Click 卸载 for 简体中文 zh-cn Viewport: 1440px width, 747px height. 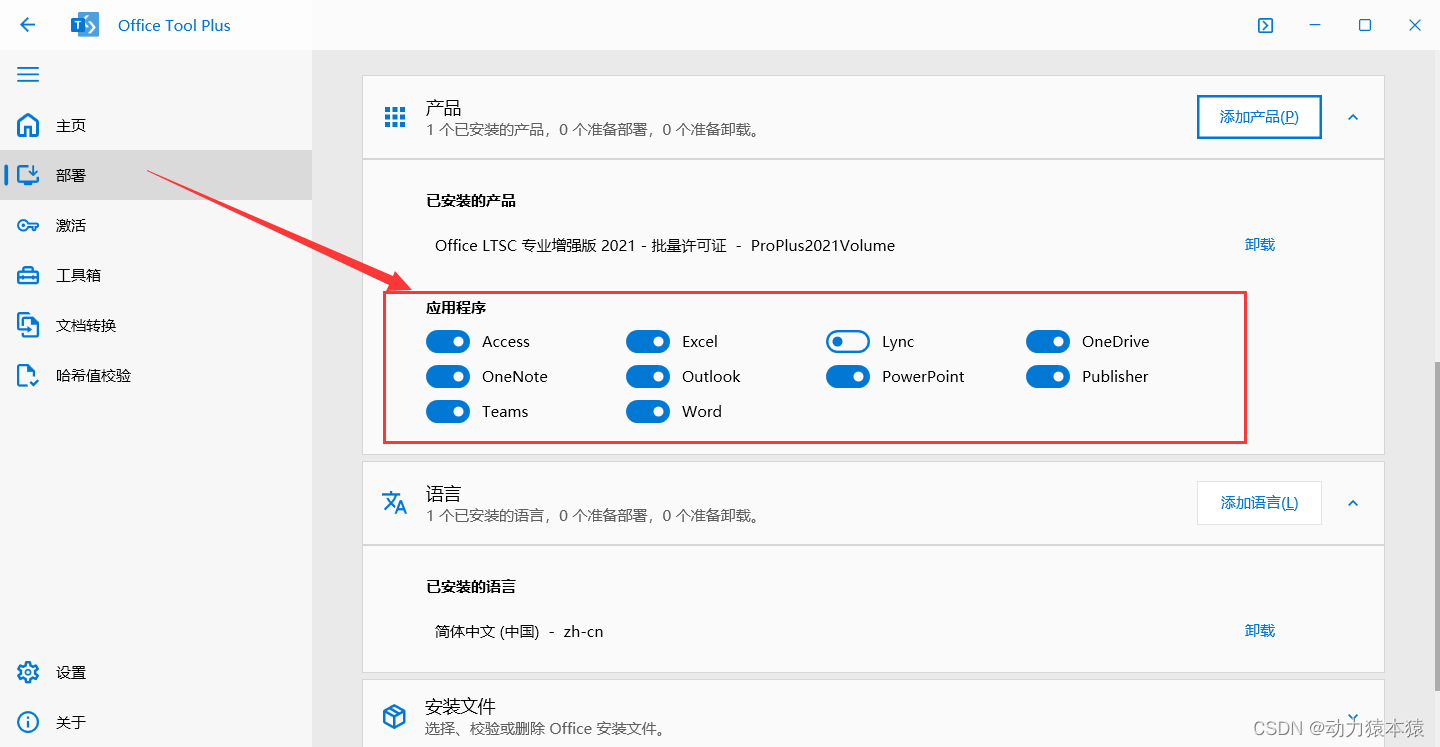click(1260, 630)
